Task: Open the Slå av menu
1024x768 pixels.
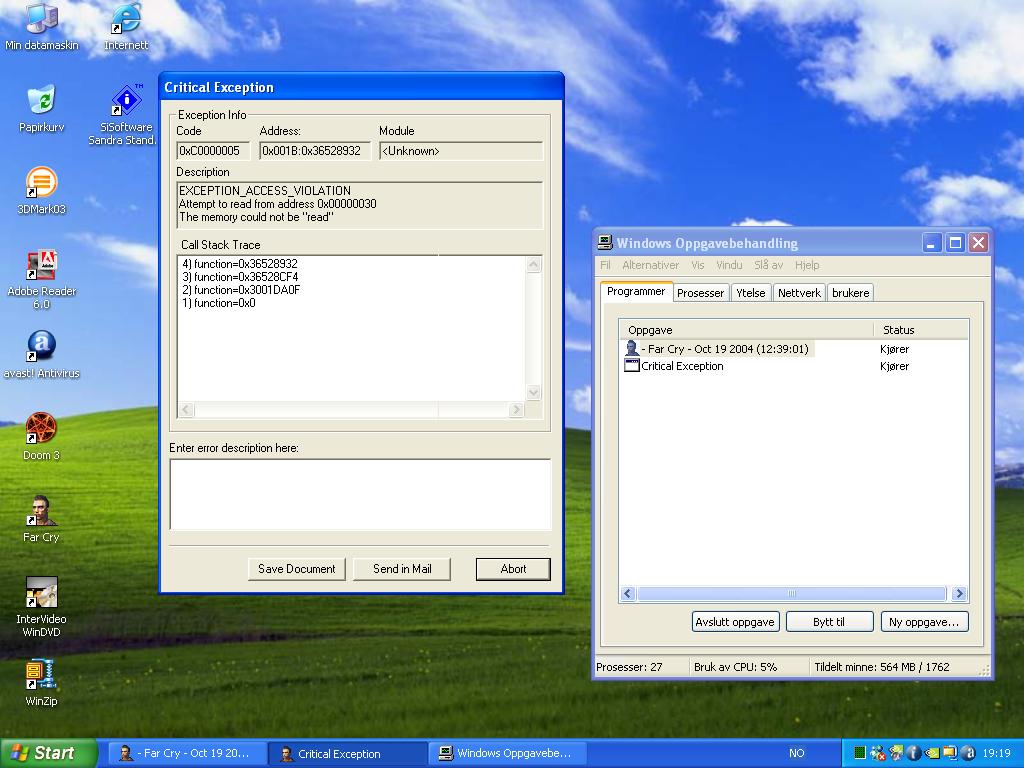Action: click(x=768, y=265)
